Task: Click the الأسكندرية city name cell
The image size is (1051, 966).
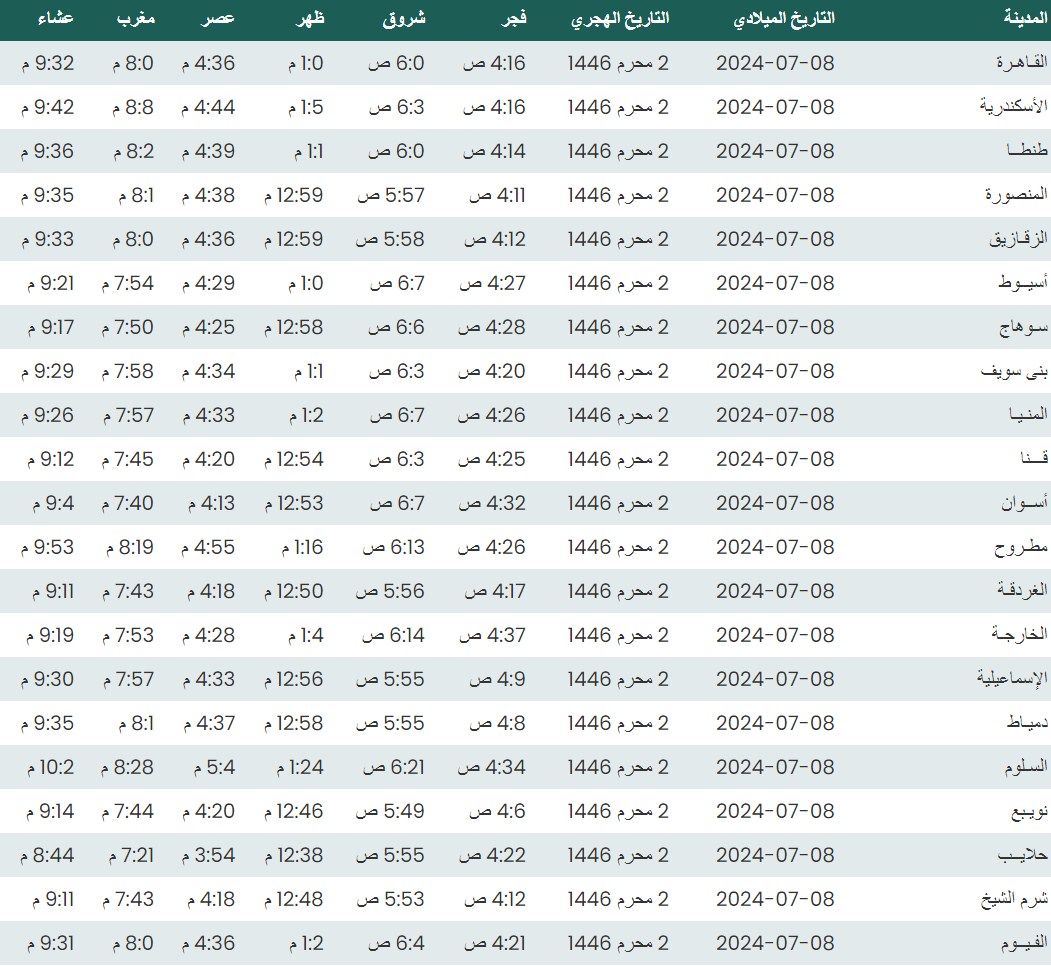Action: 1012,107
